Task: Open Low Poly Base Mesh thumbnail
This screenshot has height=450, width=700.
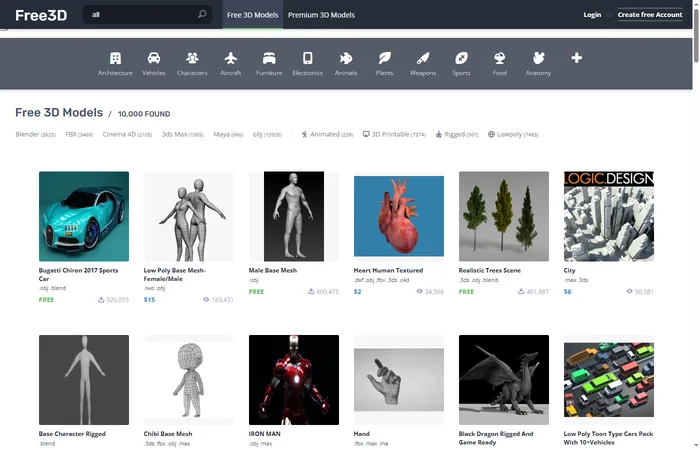Action: (x=189, y=217)
